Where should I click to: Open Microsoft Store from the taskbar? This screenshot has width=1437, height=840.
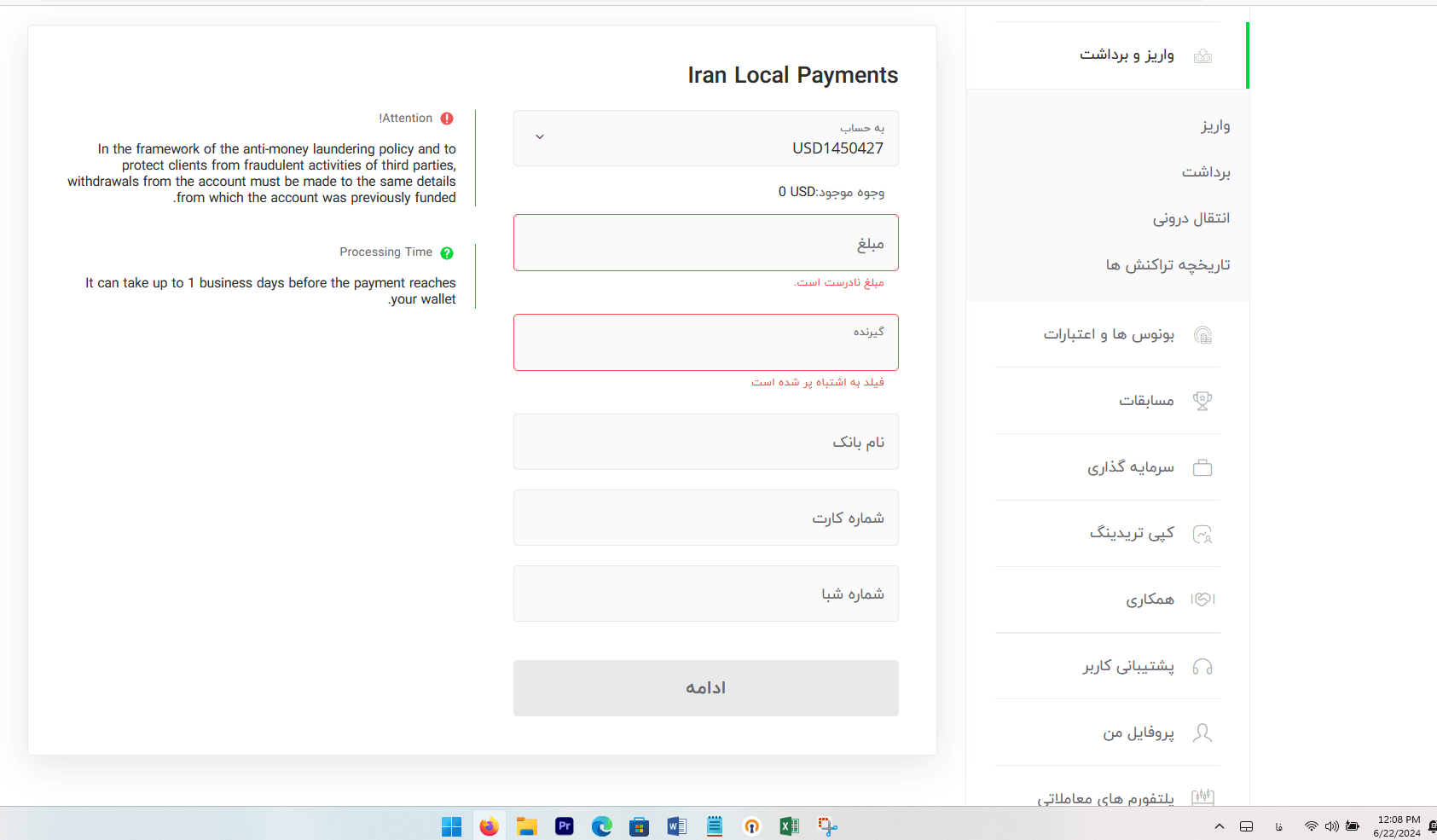[x=639, y=826]
